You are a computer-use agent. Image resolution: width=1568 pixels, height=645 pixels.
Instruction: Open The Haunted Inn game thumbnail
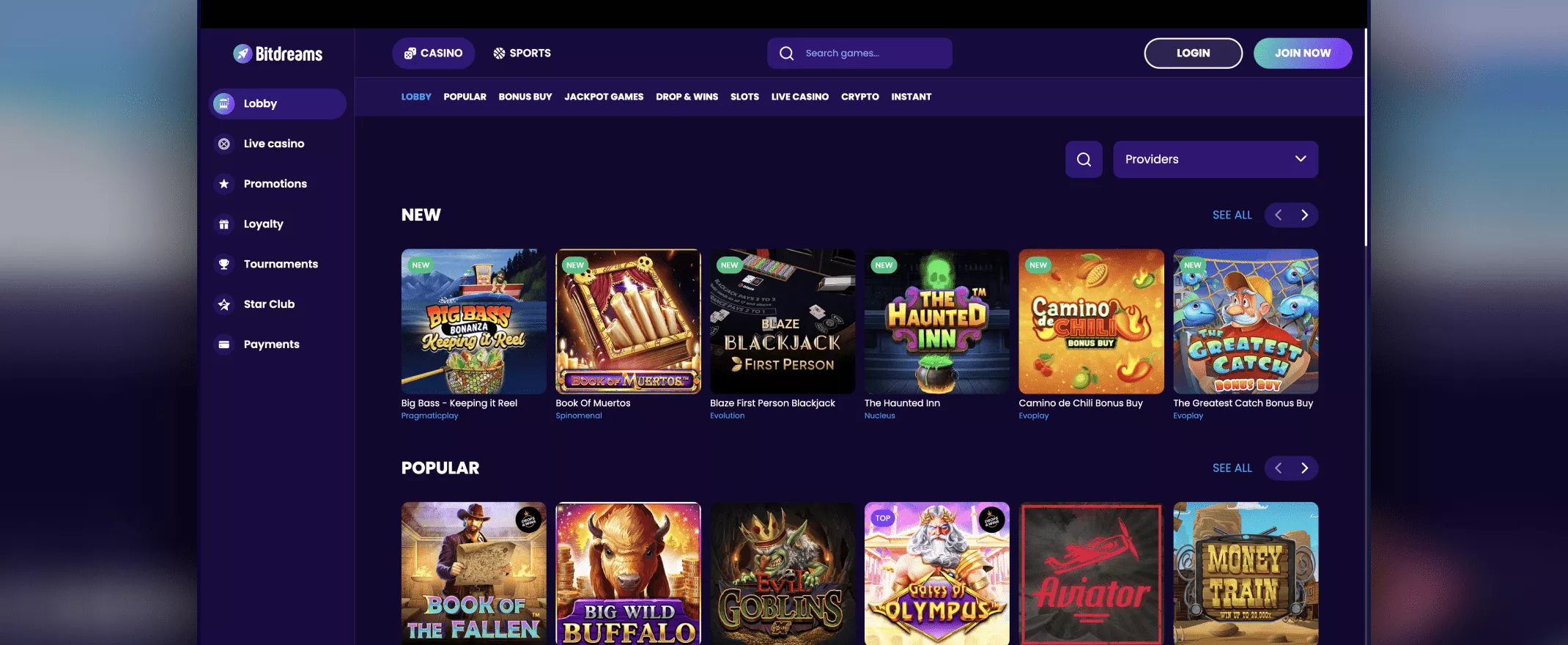coord(937,322)
